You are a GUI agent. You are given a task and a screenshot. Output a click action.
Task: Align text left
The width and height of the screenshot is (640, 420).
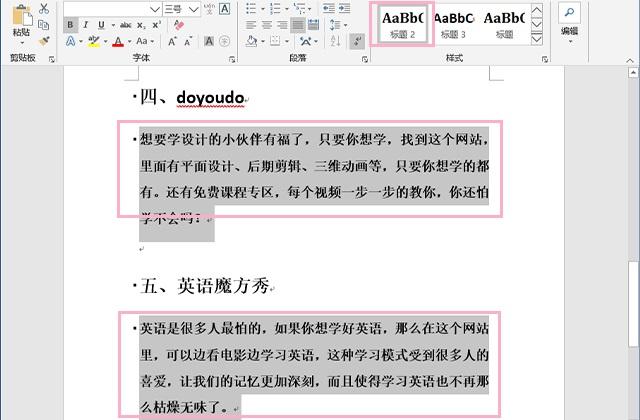251,25
